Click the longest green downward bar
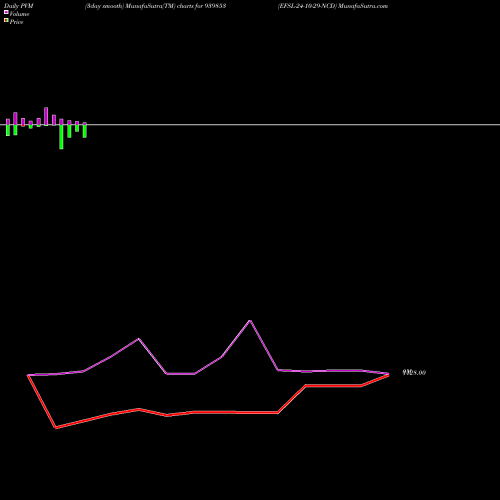This screenshot has width=500, height=500. [x=61, y=137]
